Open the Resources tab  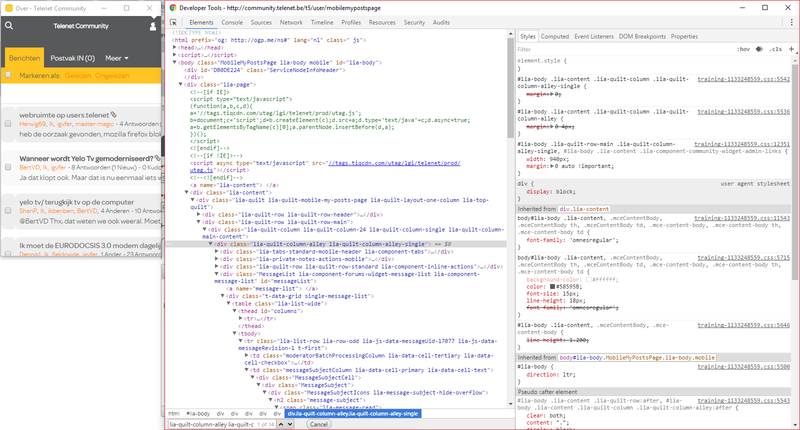(x=382, y=22)
